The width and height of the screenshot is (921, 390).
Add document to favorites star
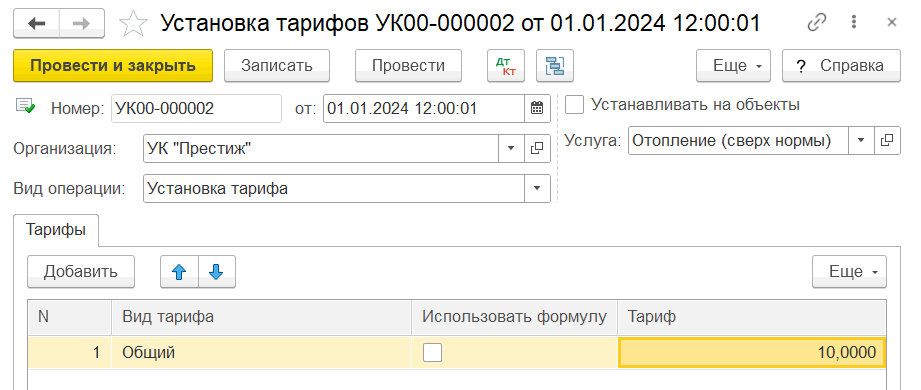(133, 24)
